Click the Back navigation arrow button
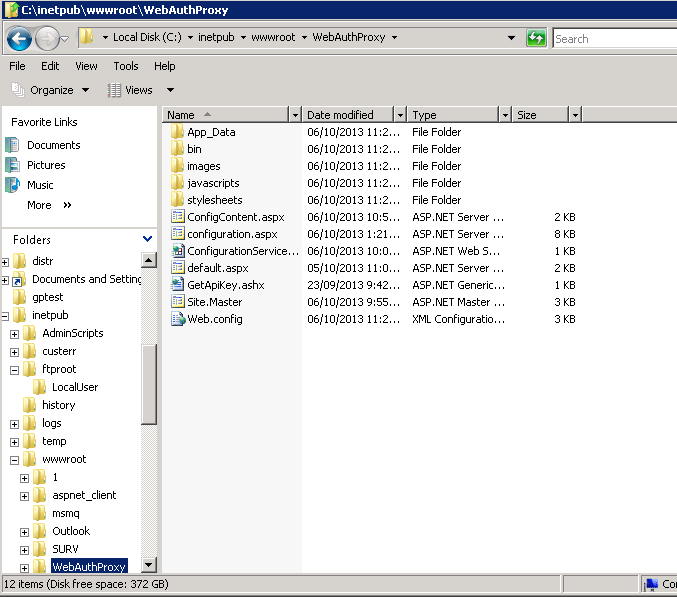The width and height of the screenshot is (677, 598). [18, 39]
